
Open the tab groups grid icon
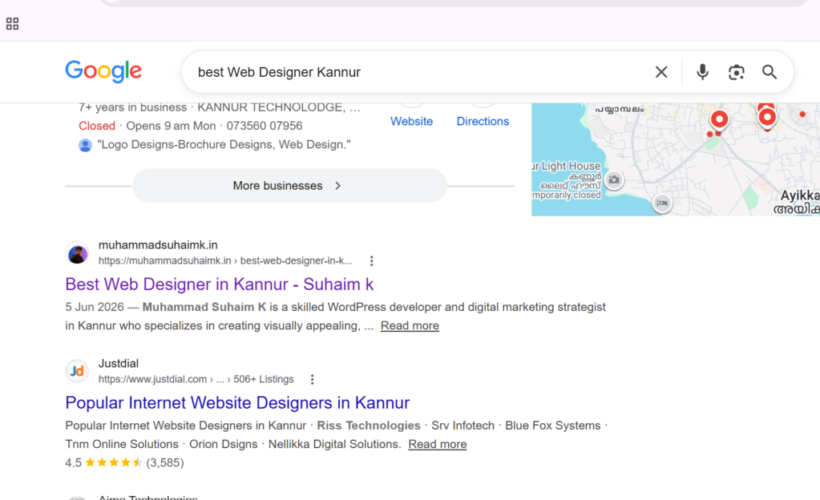point(13,24)
